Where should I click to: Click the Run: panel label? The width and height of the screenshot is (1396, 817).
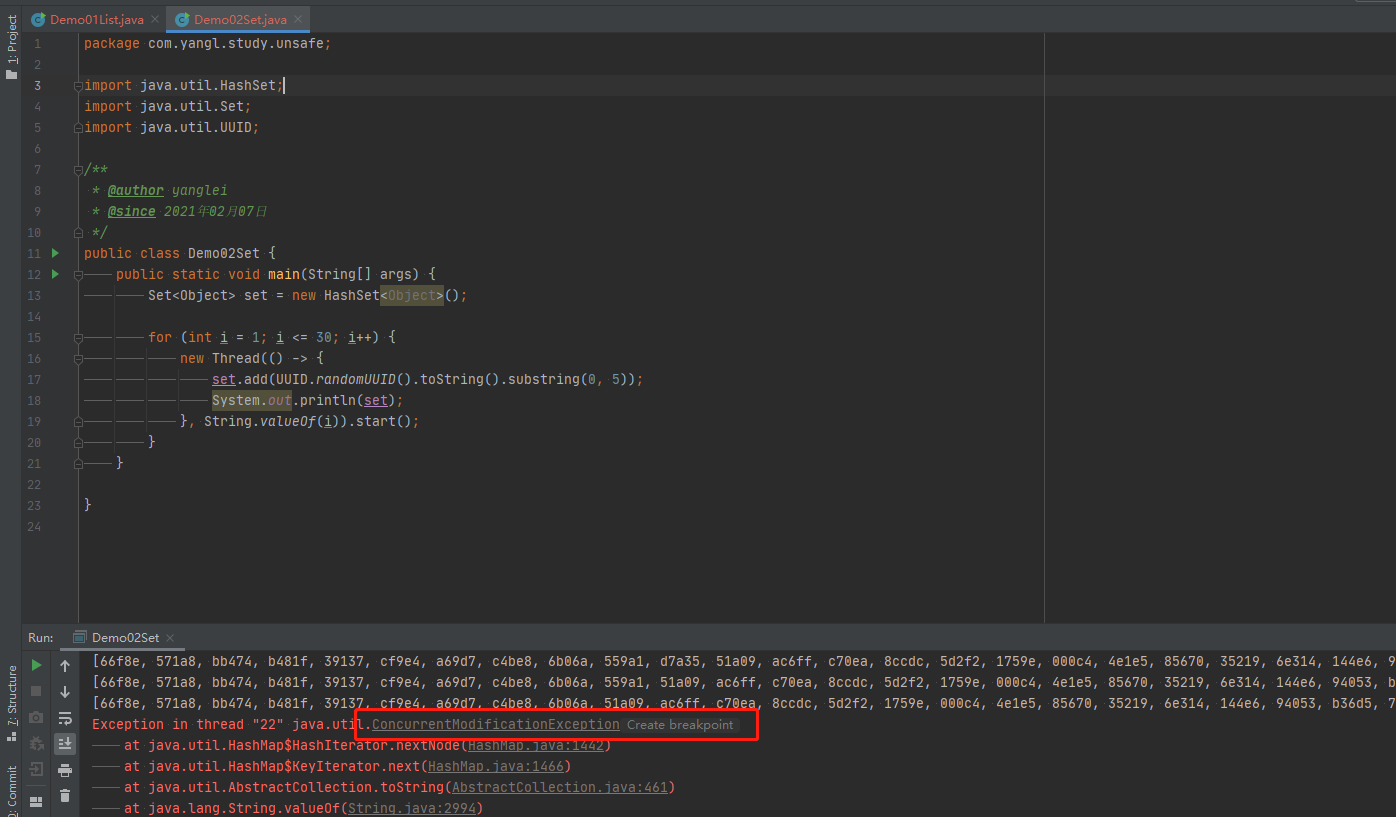pos(41,637)
